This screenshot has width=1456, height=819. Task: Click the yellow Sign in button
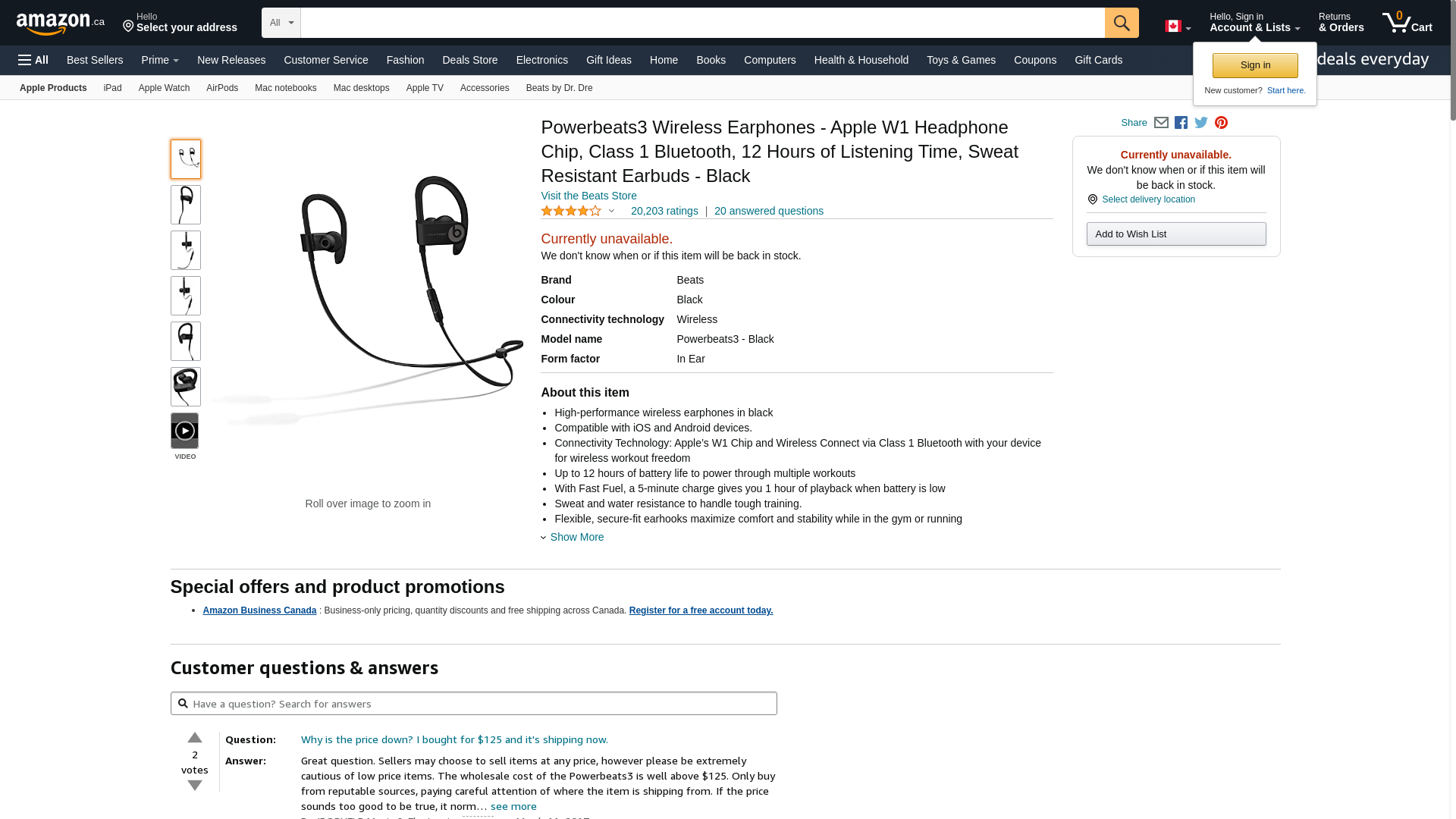coord(1255,65)
